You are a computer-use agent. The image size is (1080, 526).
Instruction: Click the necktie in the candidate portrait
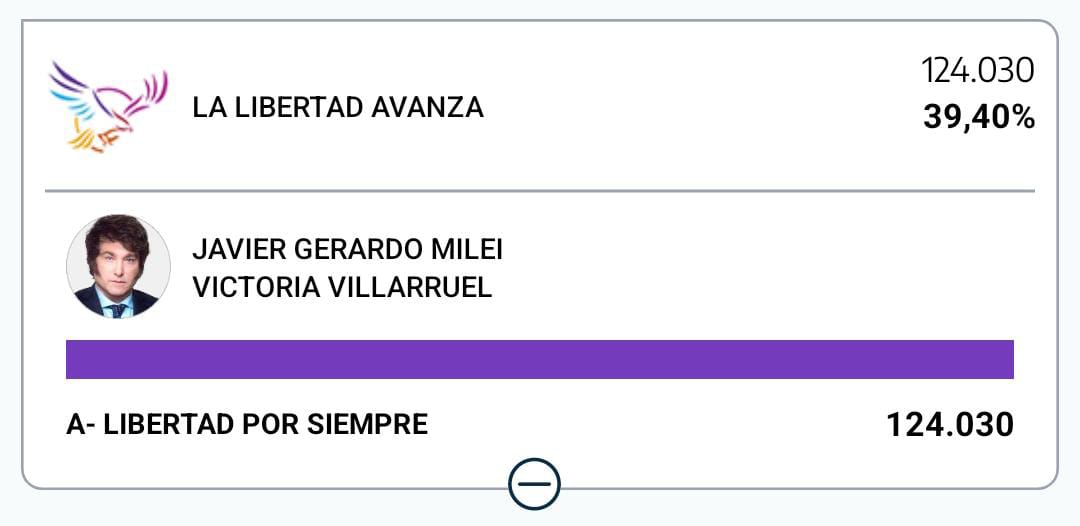point(117,309)
